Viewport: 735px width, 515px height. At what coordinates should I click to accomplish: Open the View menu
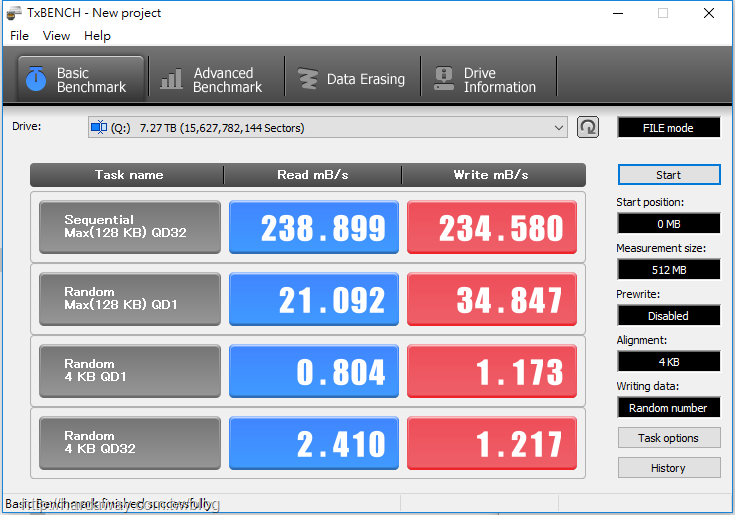(x=56, y=36)
